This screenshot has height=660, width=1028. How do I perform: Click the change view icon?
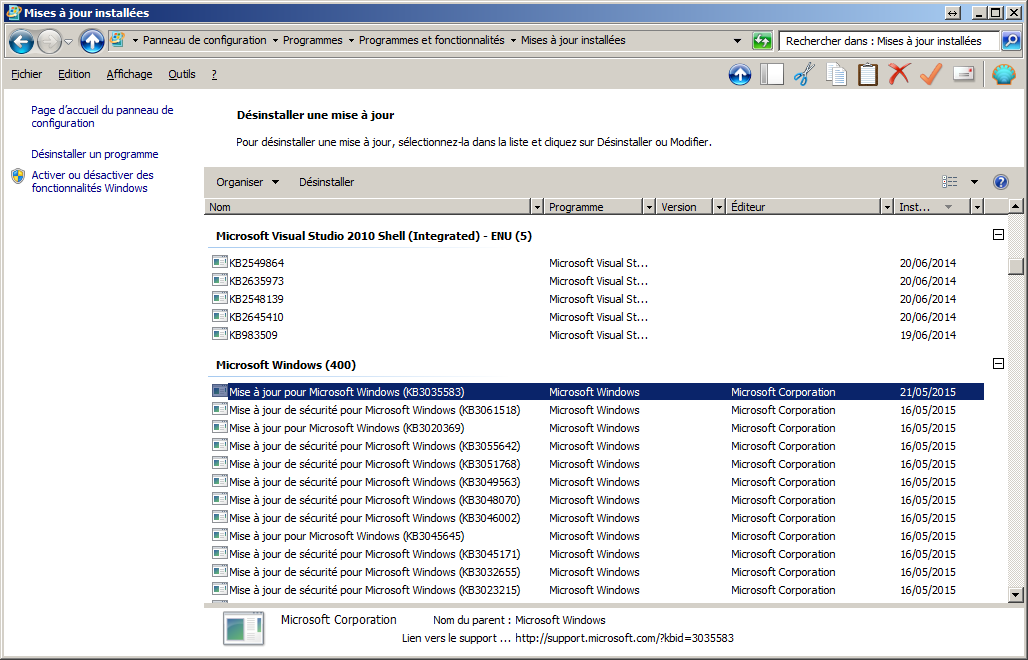tap(949, 182)
